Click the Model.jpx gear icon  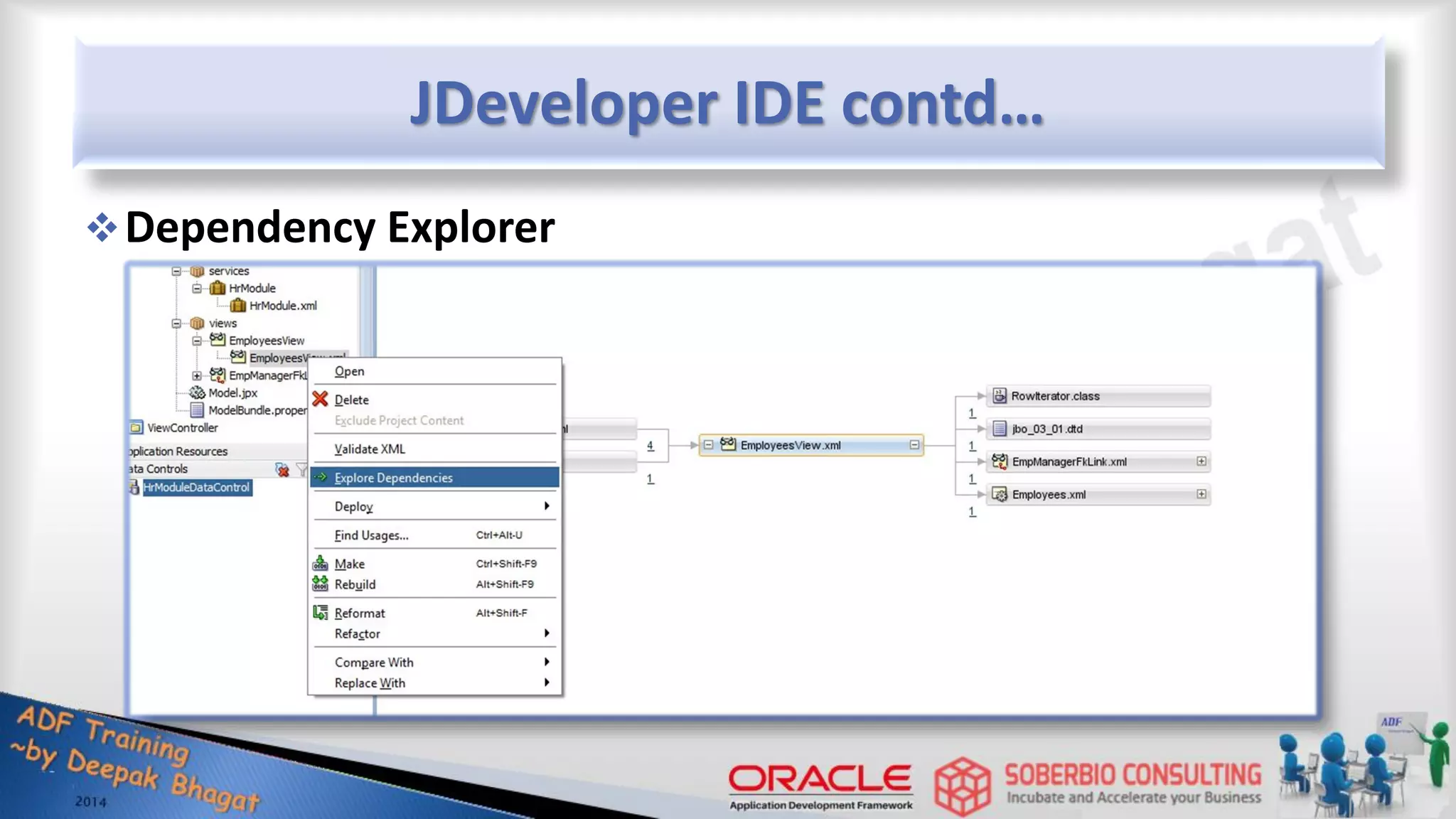pos(197,393)
